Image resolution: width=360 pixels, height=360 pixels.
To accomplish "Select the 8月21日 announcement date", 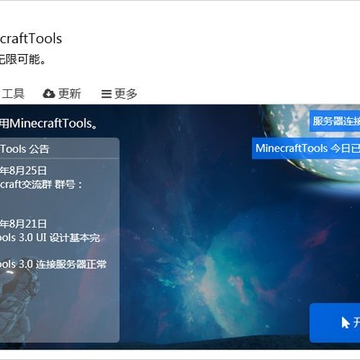I will click(23, 223).
